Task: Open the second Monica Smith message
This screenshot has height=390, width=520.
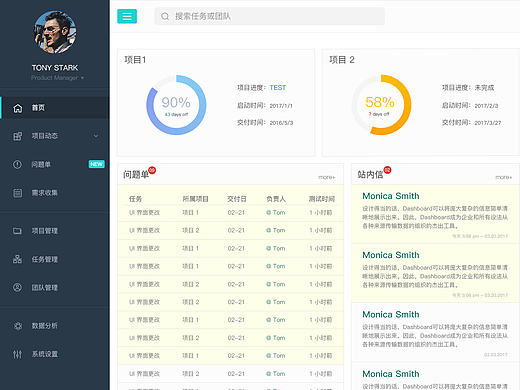Action: pos(435,274)
